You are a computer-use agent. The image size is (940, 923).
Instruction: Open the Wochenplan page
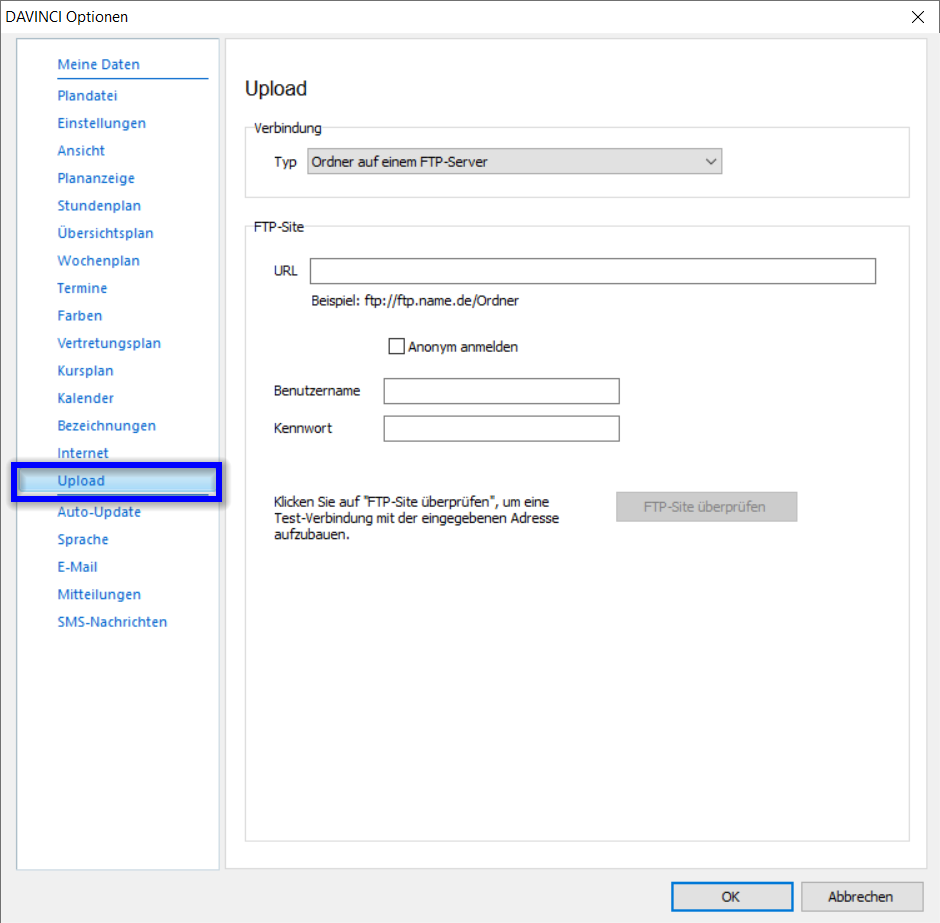[x=98, y=261]
